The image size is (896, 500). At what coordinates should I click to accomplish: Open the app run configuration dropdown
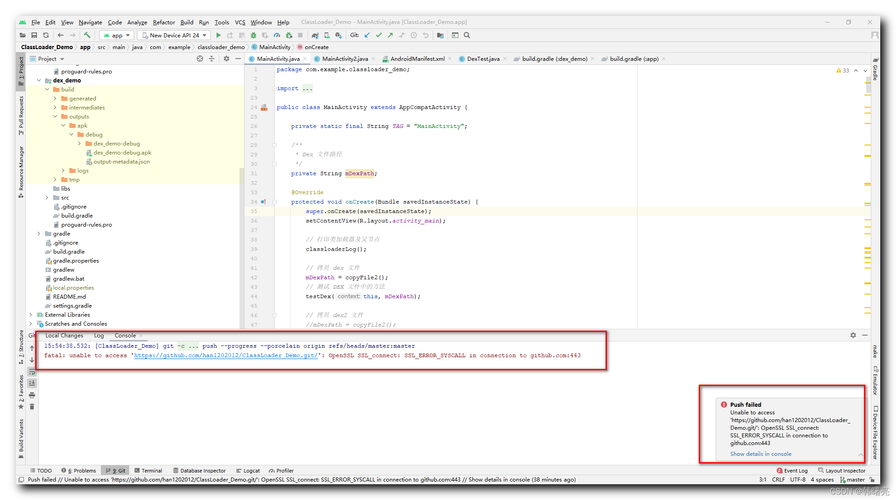(117, 35)
